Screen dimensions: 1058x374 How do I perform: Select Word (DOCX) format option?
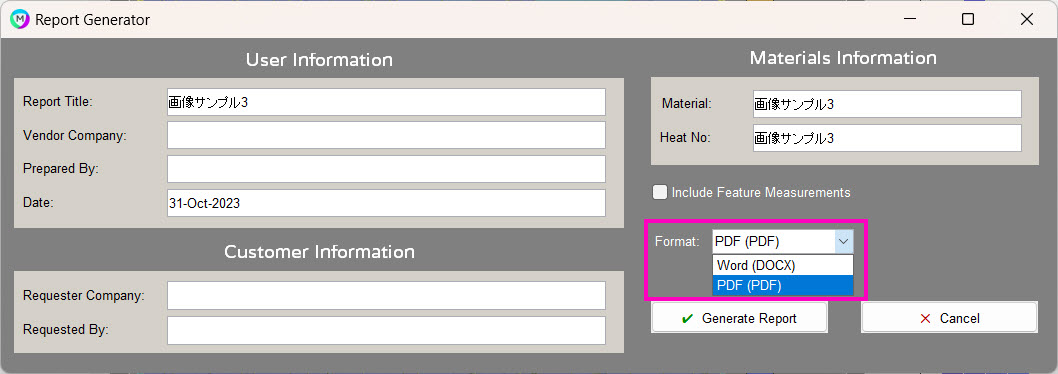(783, 265)
